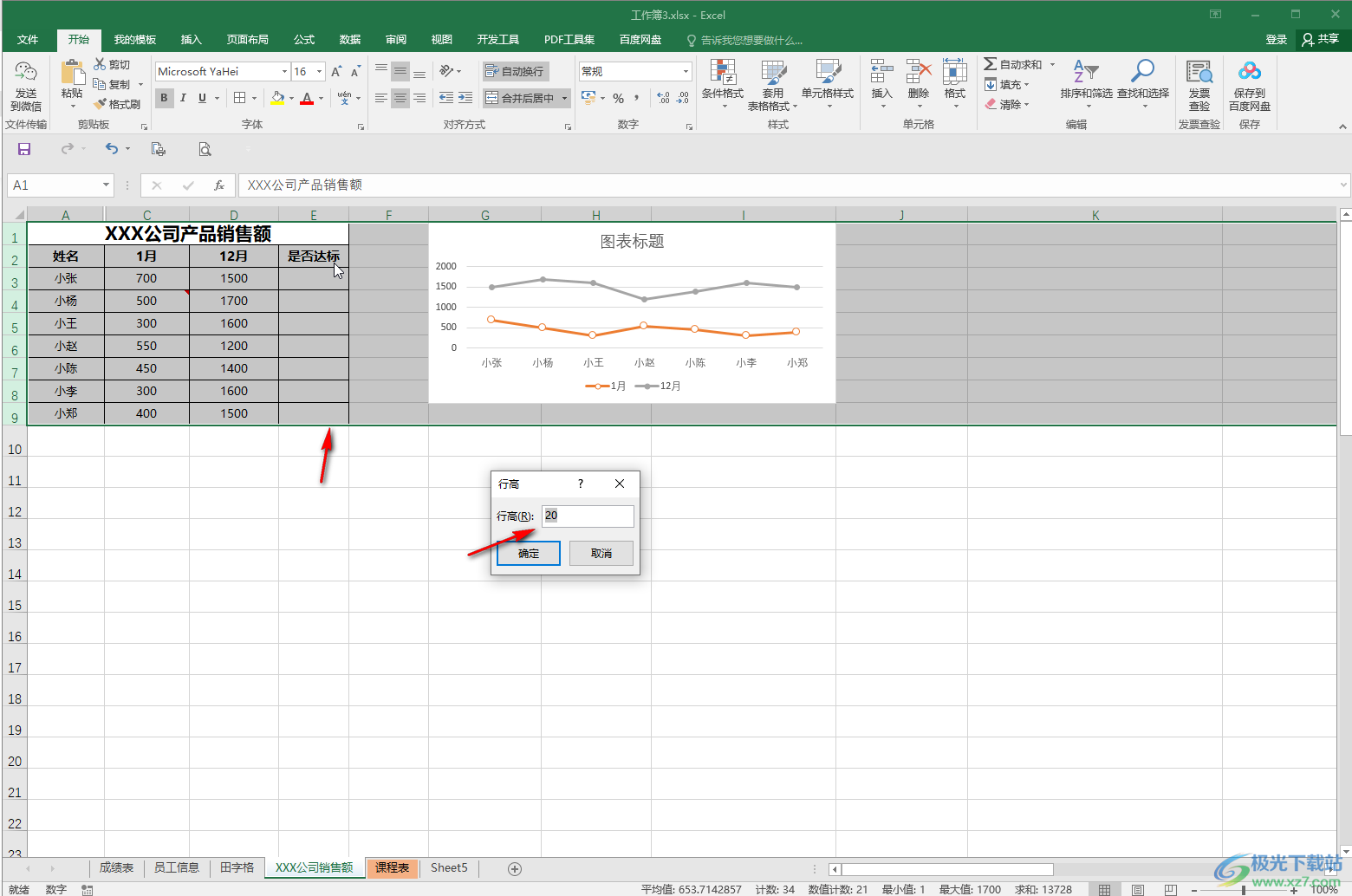This screenshot has width=1352, height=896.
Task: Open the 插入 (Insert) ribbon tab
Action: (x=191, y=40)
